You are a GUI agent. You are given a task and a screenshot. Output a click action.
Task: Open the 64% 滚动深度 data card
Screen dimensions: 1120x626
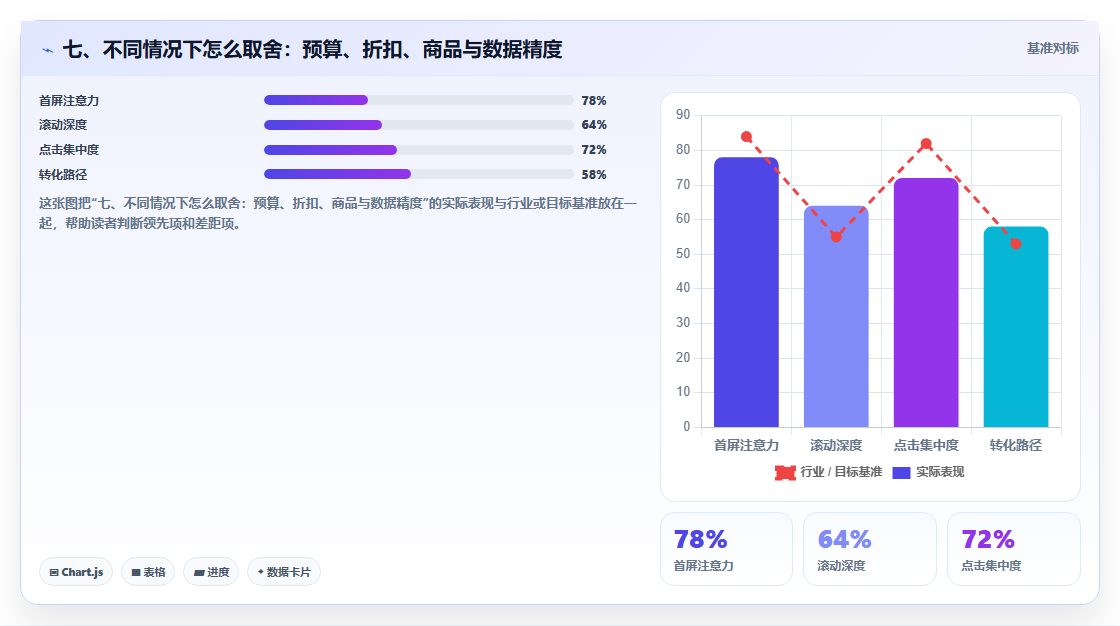pos(870,549)
